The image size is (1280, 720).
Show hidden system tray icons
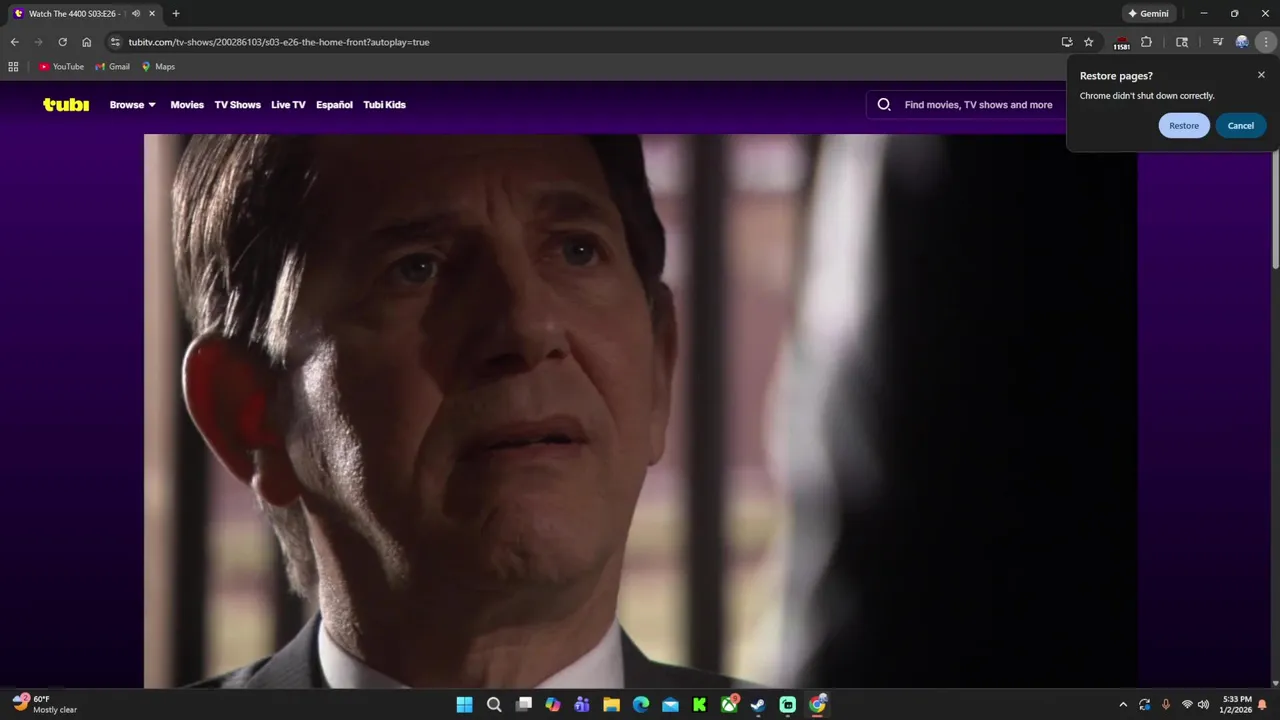point(1122,704)
